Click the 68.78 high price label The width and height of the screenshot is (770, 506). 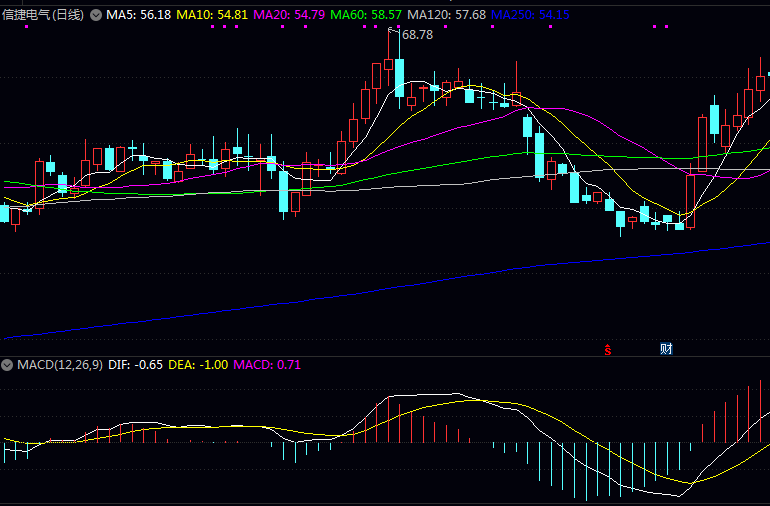(x=417, y=35)
